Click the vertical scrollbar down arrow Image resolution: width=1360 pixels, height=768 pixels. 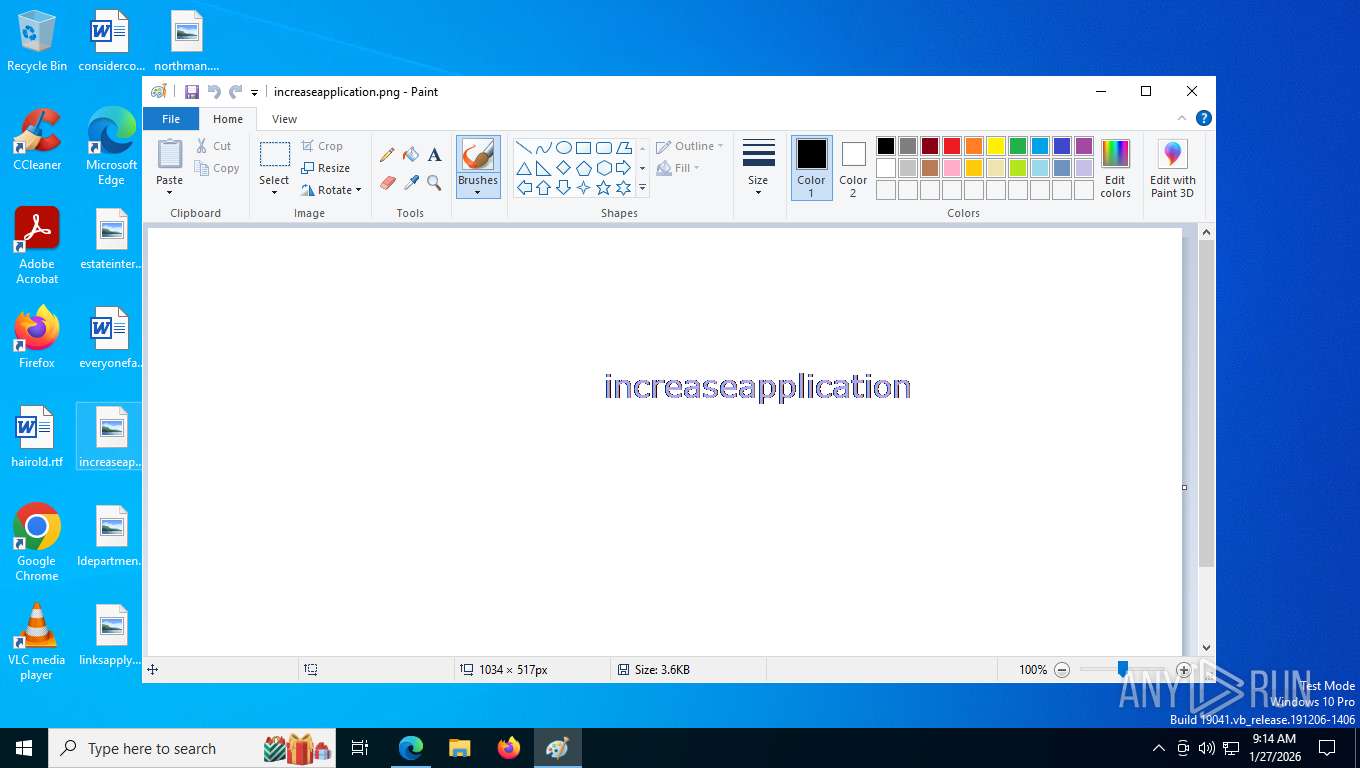point(1206,648)
